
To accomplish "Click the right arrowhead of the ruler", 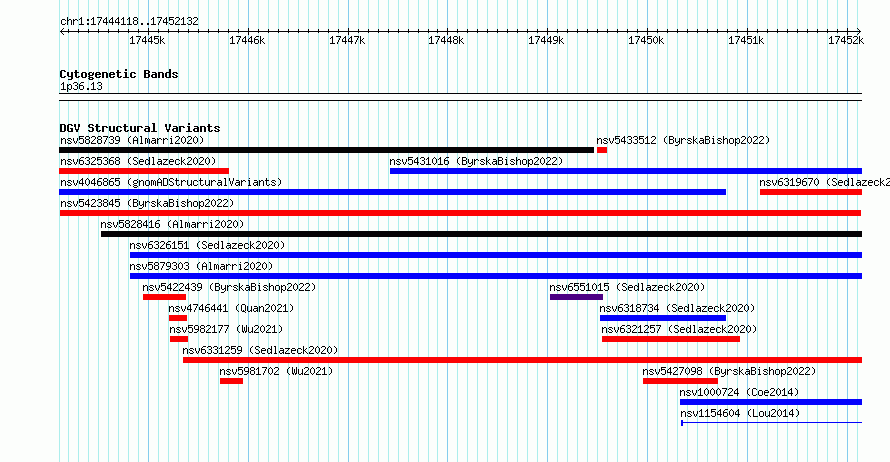I will [x=859, y=31].
